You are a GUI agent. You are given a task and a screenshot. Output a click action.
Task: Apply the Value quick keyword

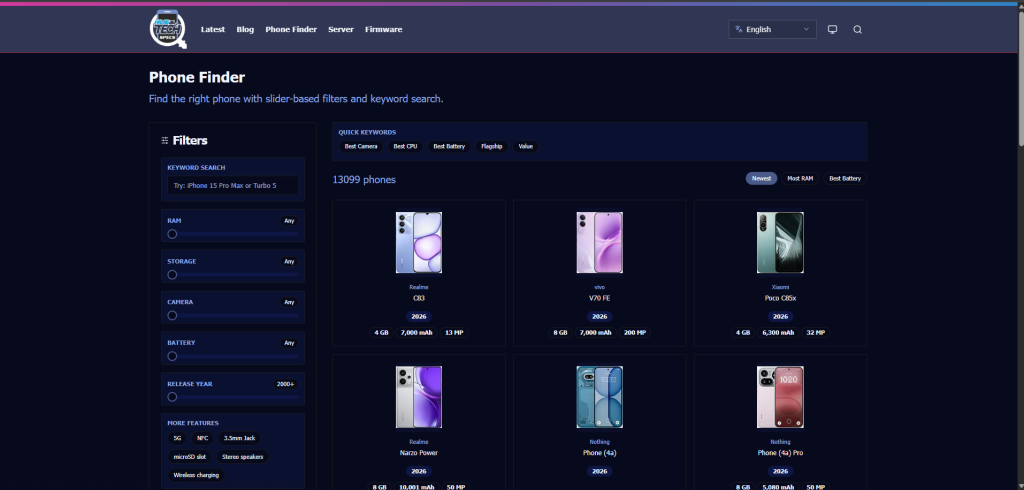coord(526,146)
